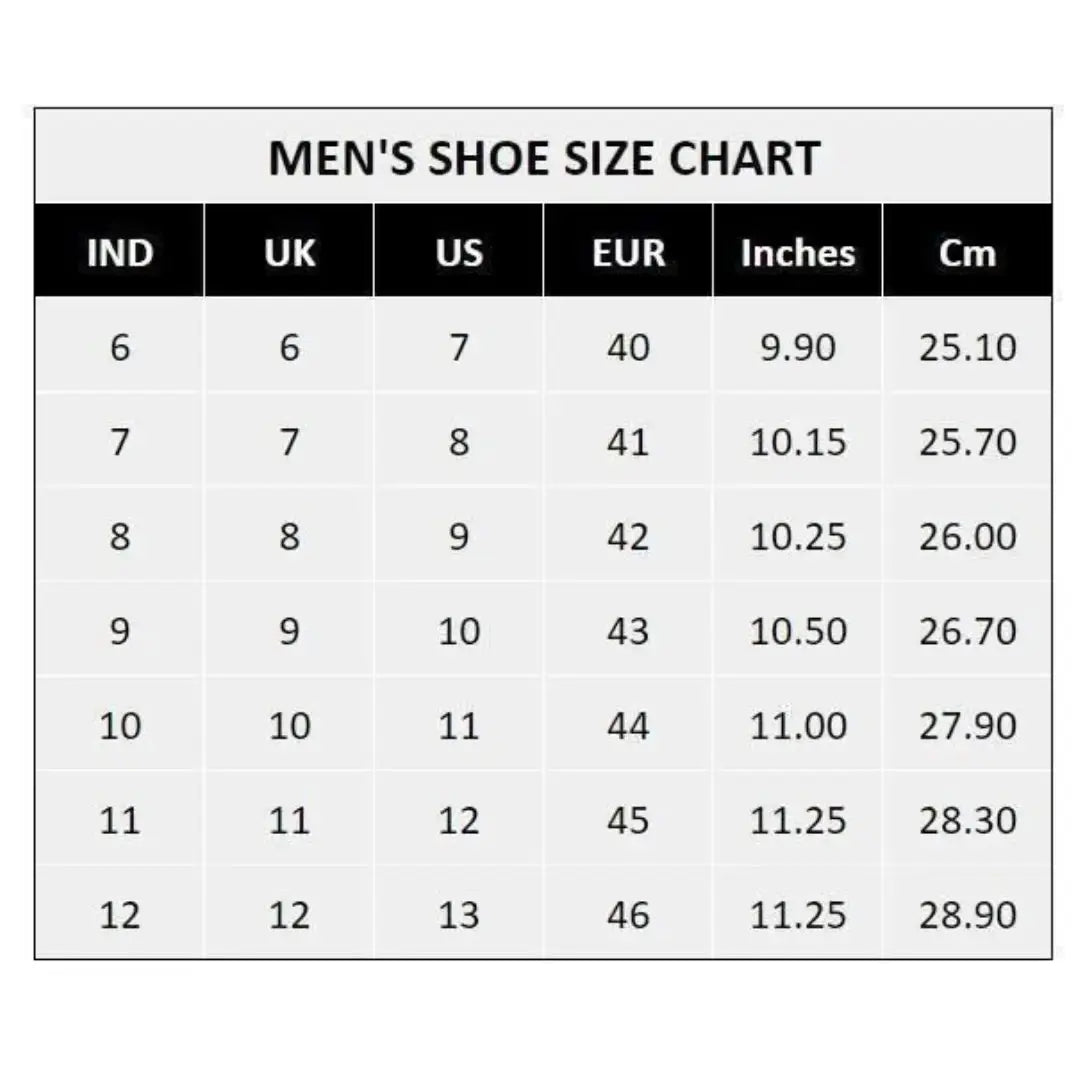Image resolution: width=1079 pixels, height=1079 pixels.
Task: Select the 28.30 cm cell
Action: click(x=967, y=820)
